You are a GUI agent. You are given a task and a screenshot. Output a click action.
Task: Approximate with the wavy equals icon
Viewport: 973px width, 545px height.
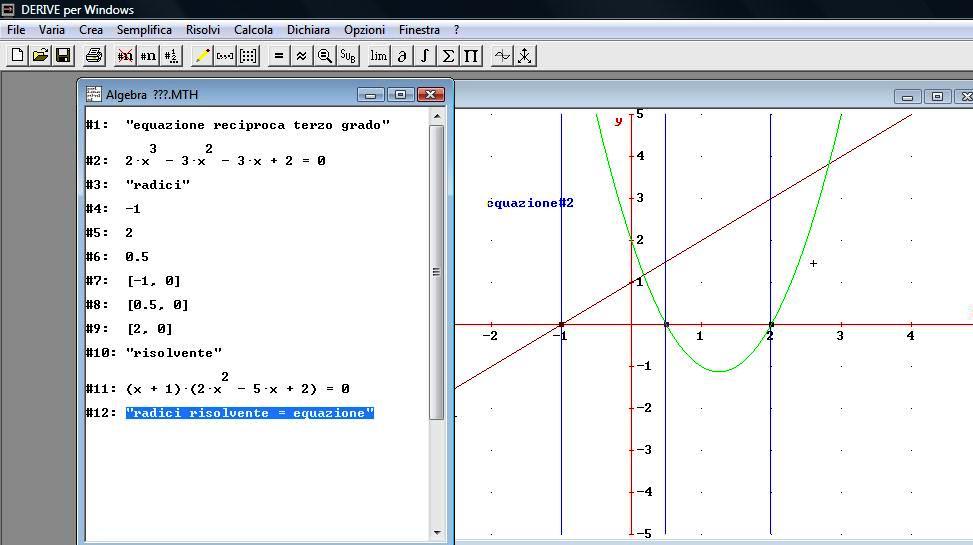[x=302, y=56]
